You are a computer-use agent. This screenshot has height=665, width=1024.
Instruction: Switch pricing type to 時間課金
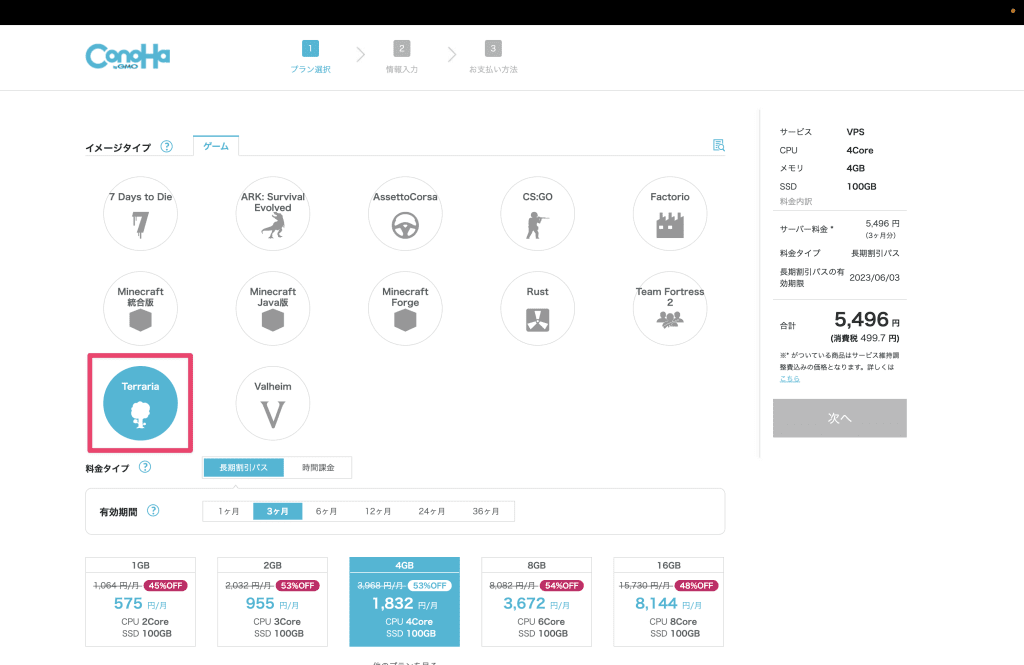318,468
